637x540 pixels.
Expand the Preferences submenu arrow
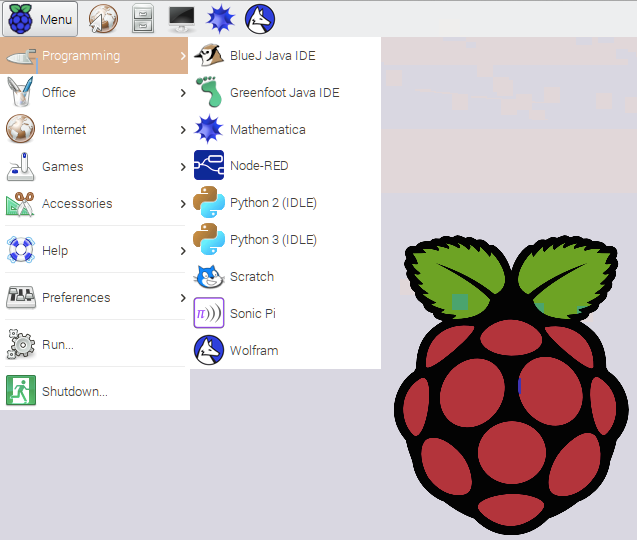[183, 298]
